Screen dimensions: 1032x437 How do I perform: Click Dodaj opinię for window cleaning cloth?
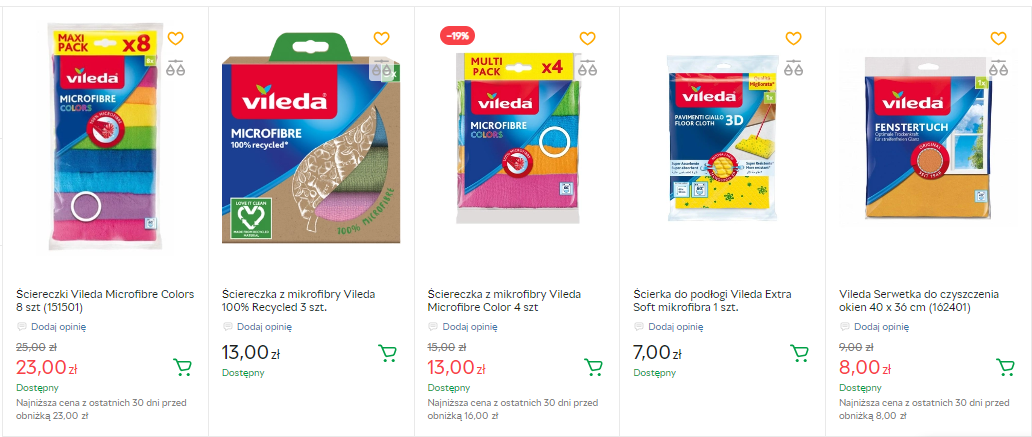click(x=880, y=326)
